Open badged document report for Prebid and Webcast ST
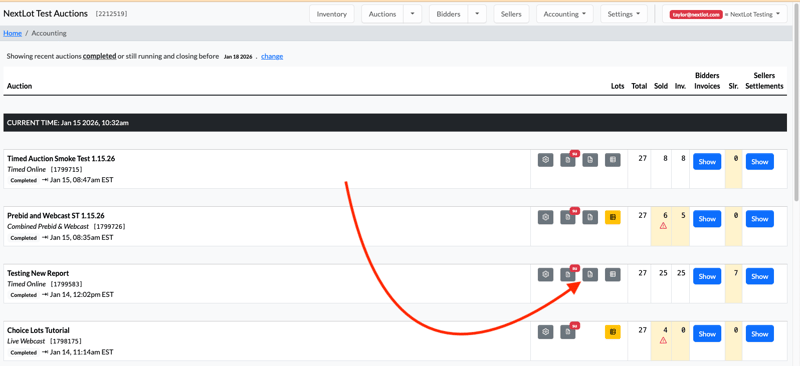 (x=568, y=217)
